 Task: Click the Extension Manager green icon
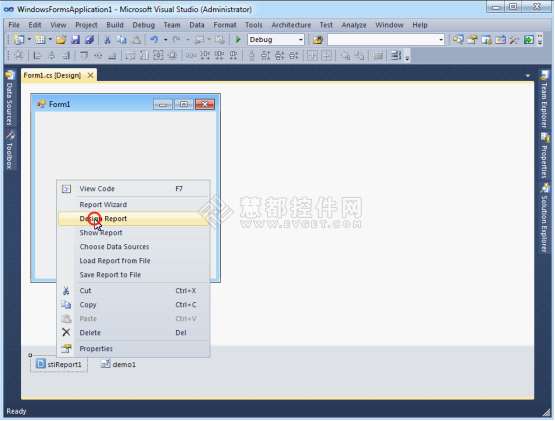[528, 40]
